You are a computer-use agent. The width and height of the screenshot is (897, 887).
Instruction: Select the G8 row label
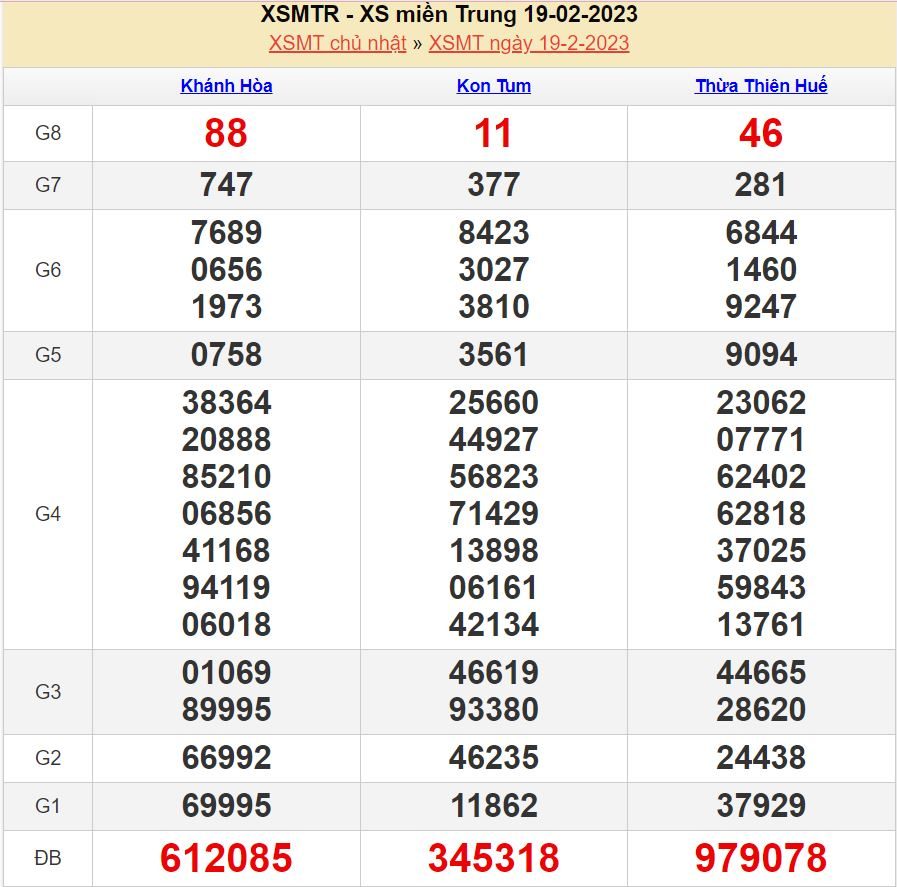point(48,133)
